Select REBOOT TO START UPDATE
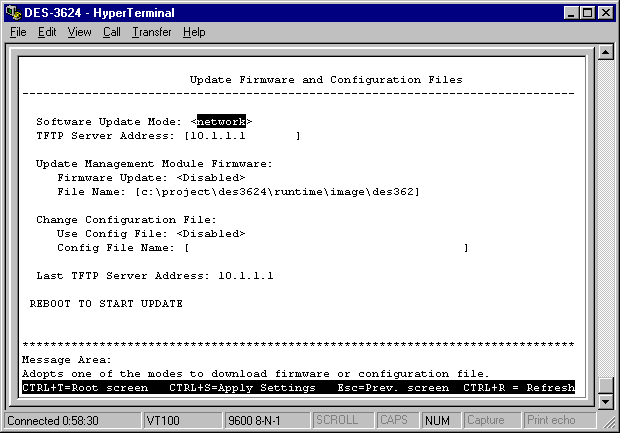 tap(106, 303)
